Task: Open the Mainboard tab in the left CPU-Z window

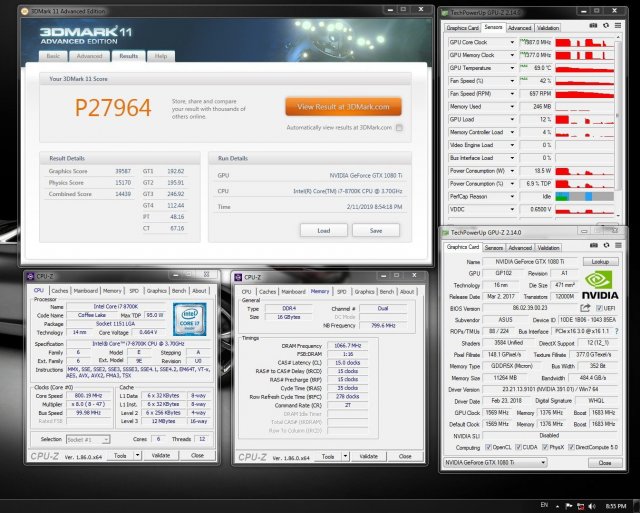Action: [86, 291]
